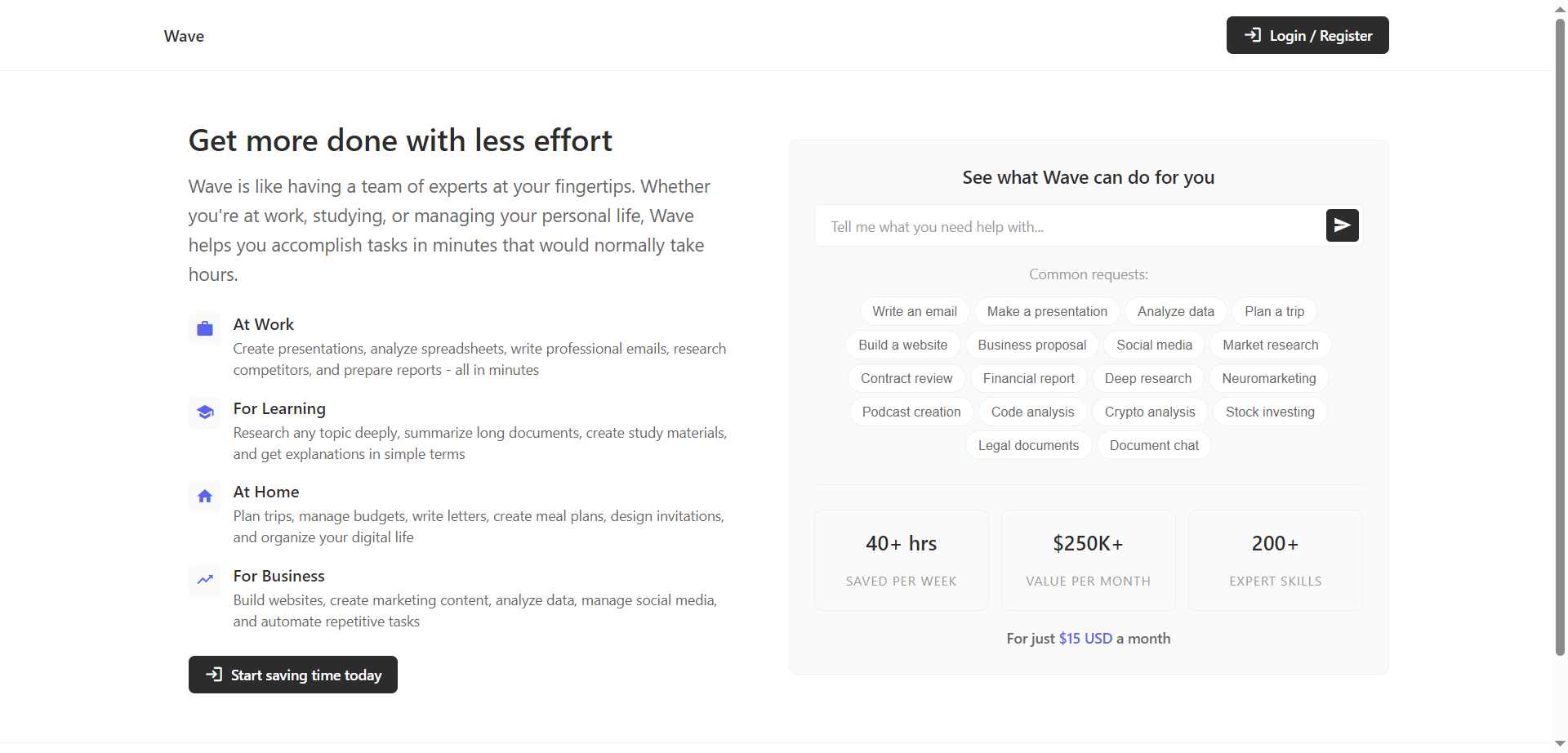Click the trending chart icon beside For Business
The image size is (1568, 753).
204,580
